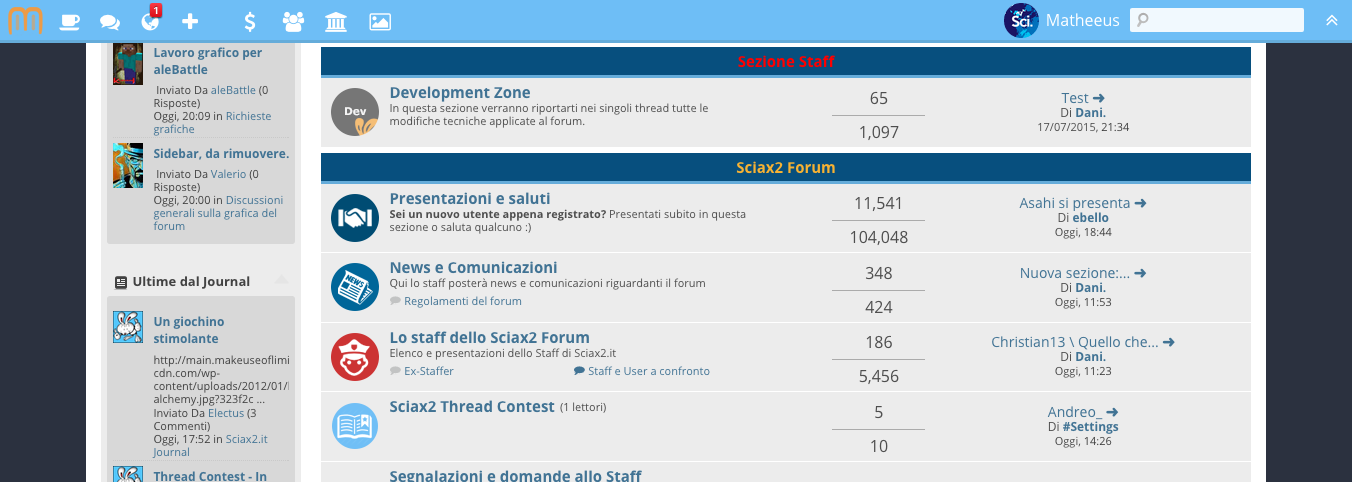Viewport: 1352px width, 482px height.
Task: View Dani. profile under Test
Action: [1090, 113]
